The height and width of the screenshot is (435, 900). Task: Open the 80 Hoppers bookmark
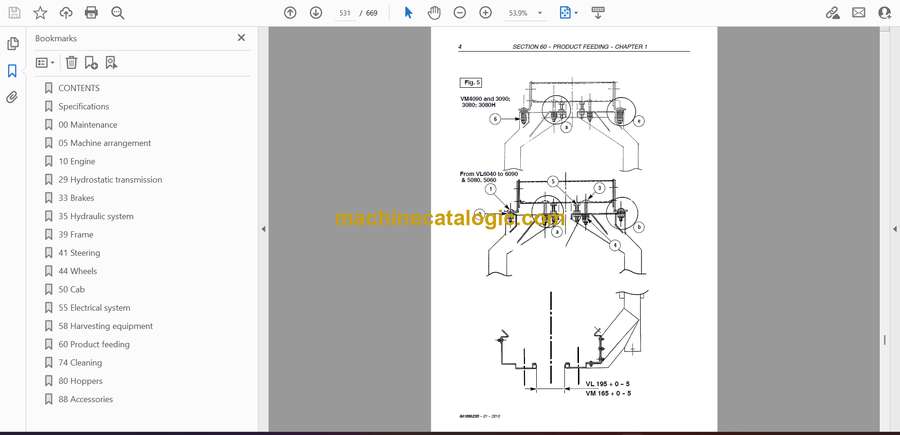tap(80, 380)
